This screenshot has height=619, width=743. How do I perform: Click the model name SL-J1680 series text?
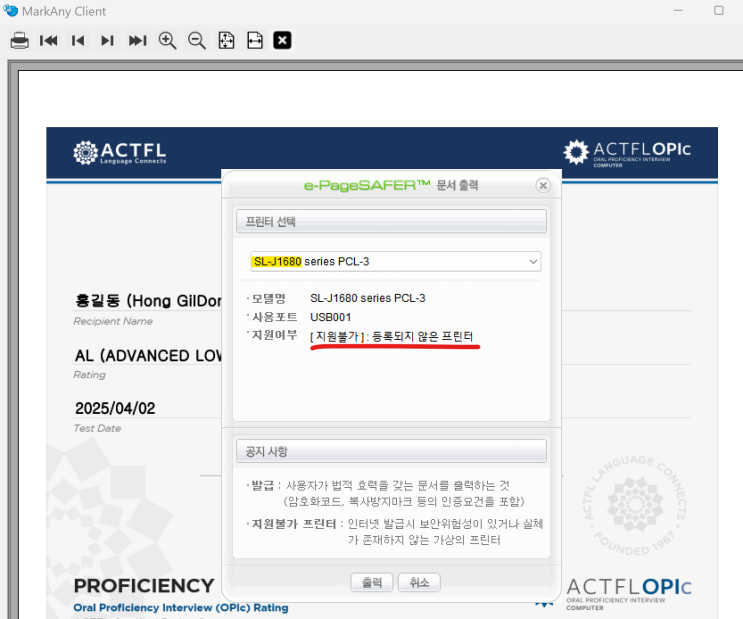point(368,298)
